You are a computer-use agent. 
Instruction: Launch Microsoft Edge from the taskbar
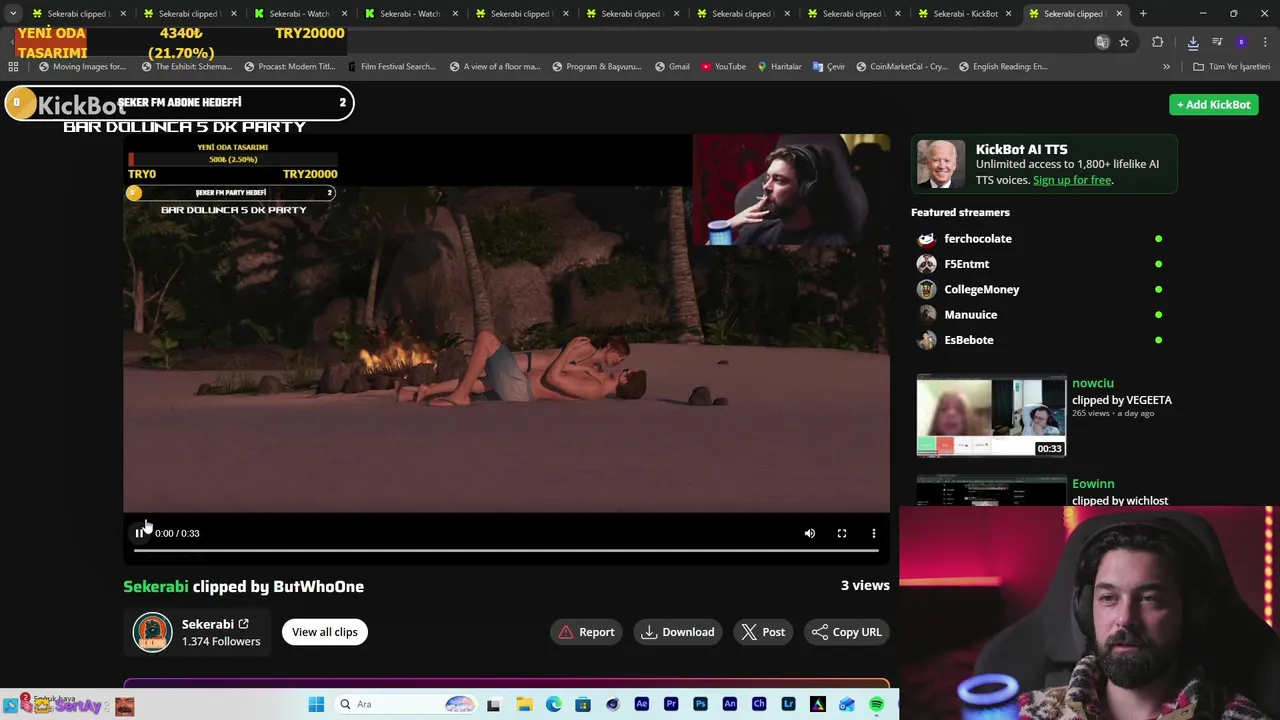(x=554, y=705)
